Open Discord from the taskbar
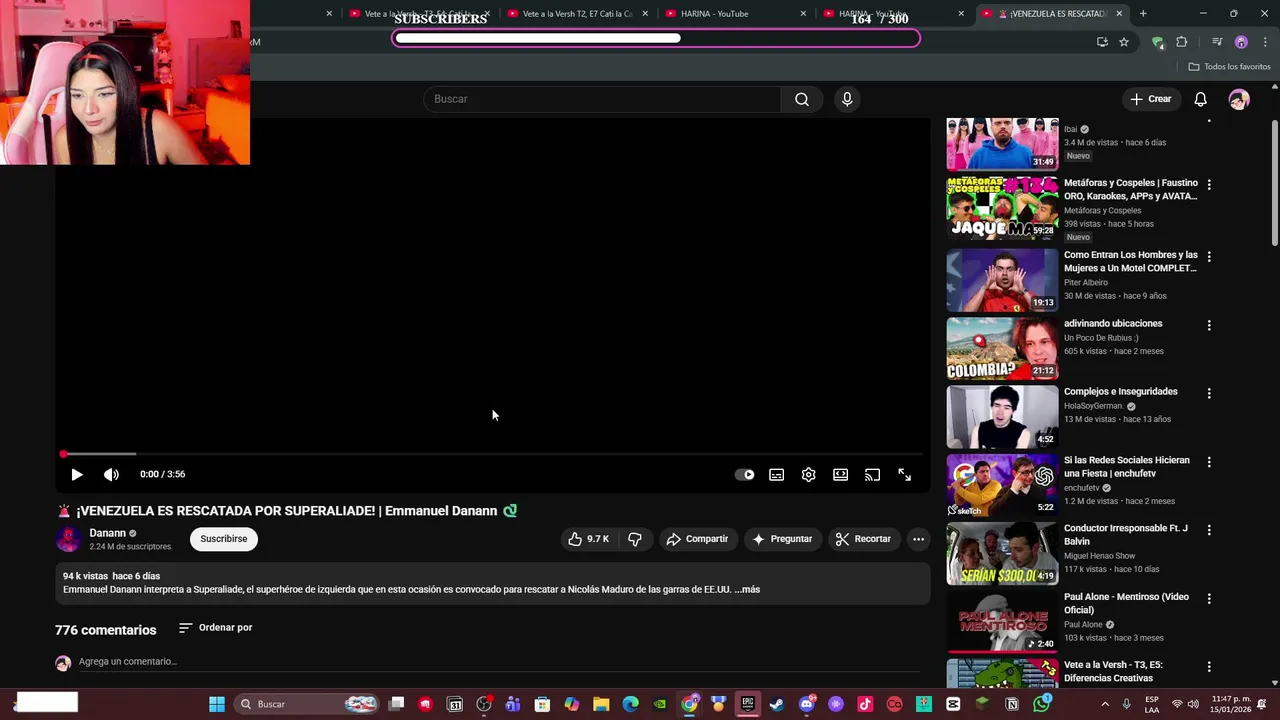Image resolution: width=1280 pixels, height=720 pixels. pyautogui.click(x=807, y=704)
